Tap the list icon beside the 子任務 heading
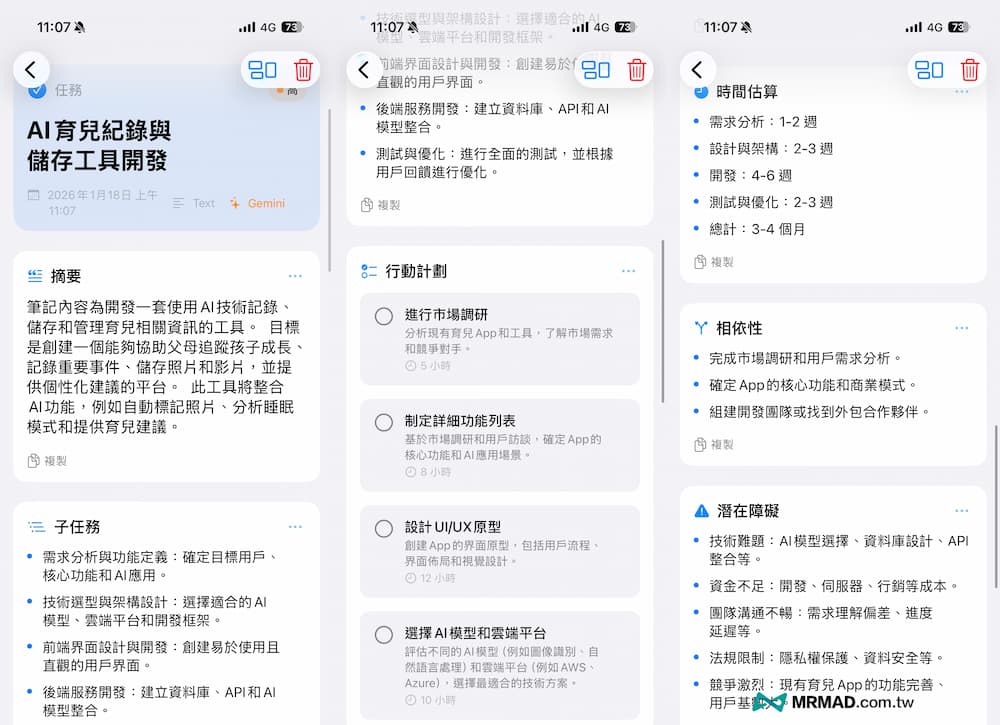This screenshot has height=725, width=1000. point(37,527)
